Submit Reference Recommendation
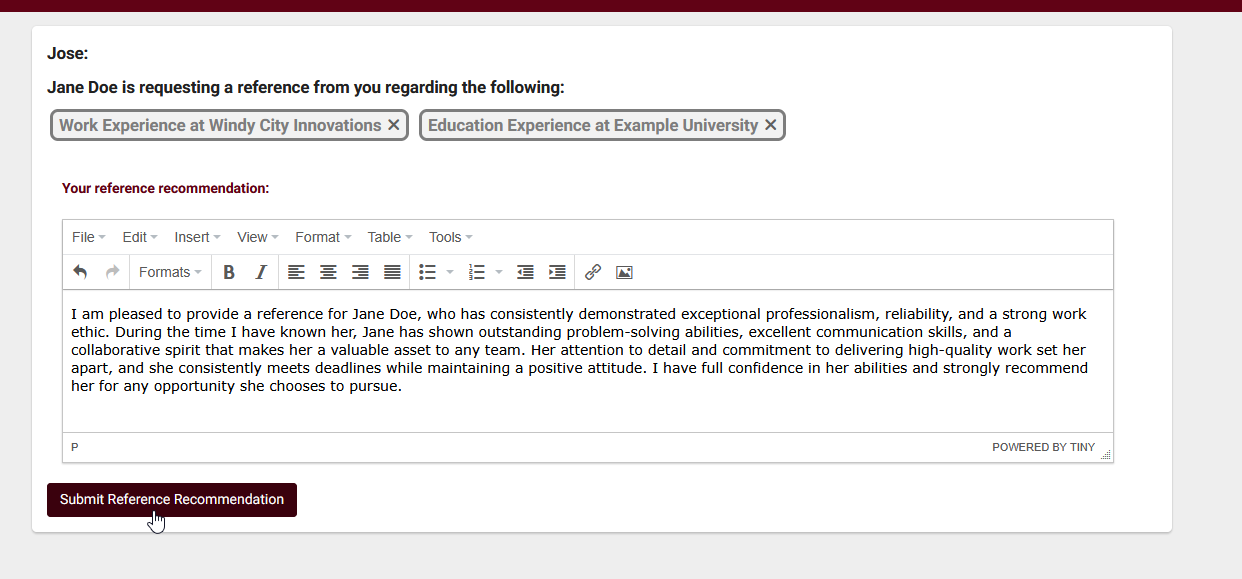1242x579 pixels. [172, 499]
